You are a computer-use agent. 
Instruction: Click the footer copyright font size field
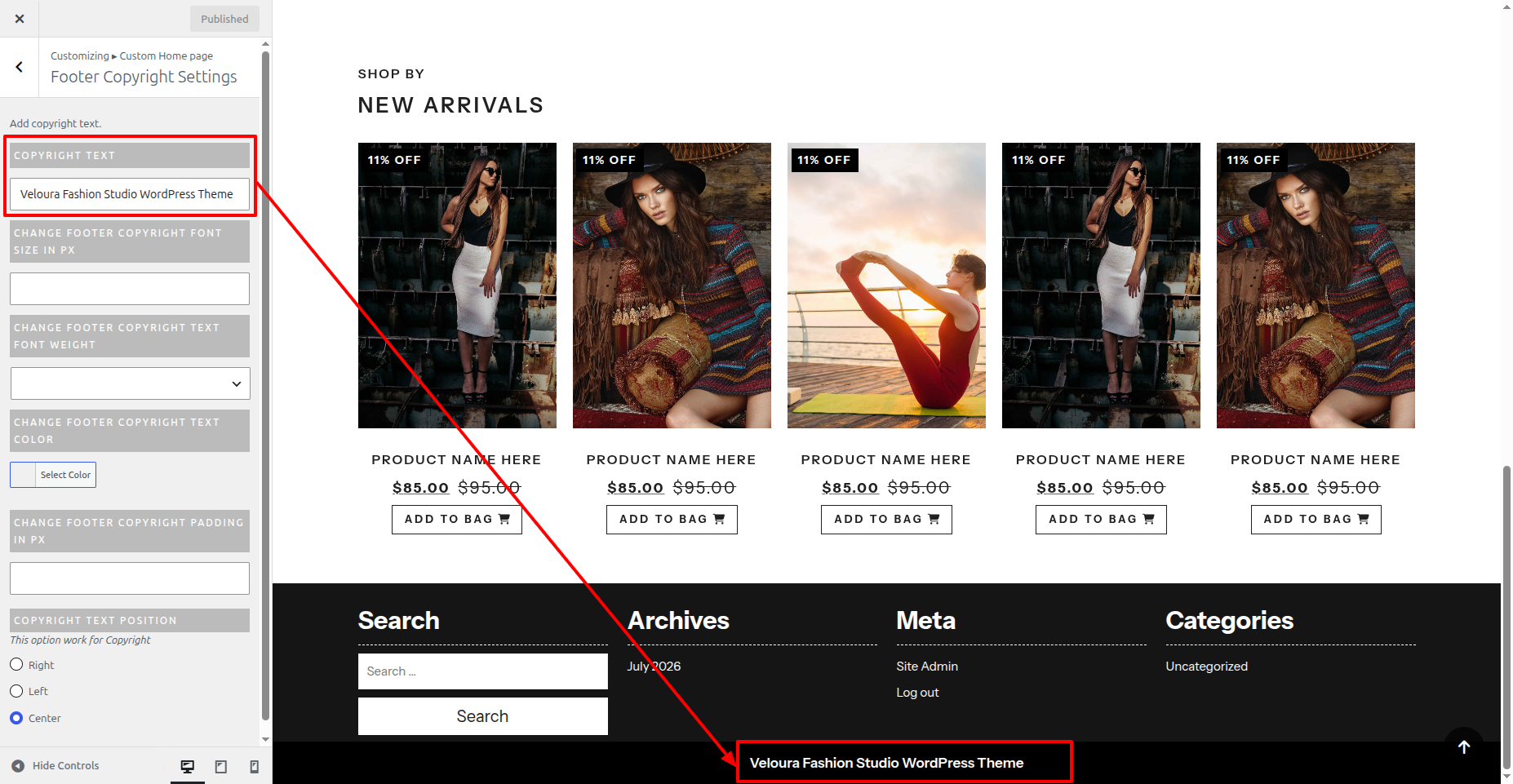tap(130, 289)
